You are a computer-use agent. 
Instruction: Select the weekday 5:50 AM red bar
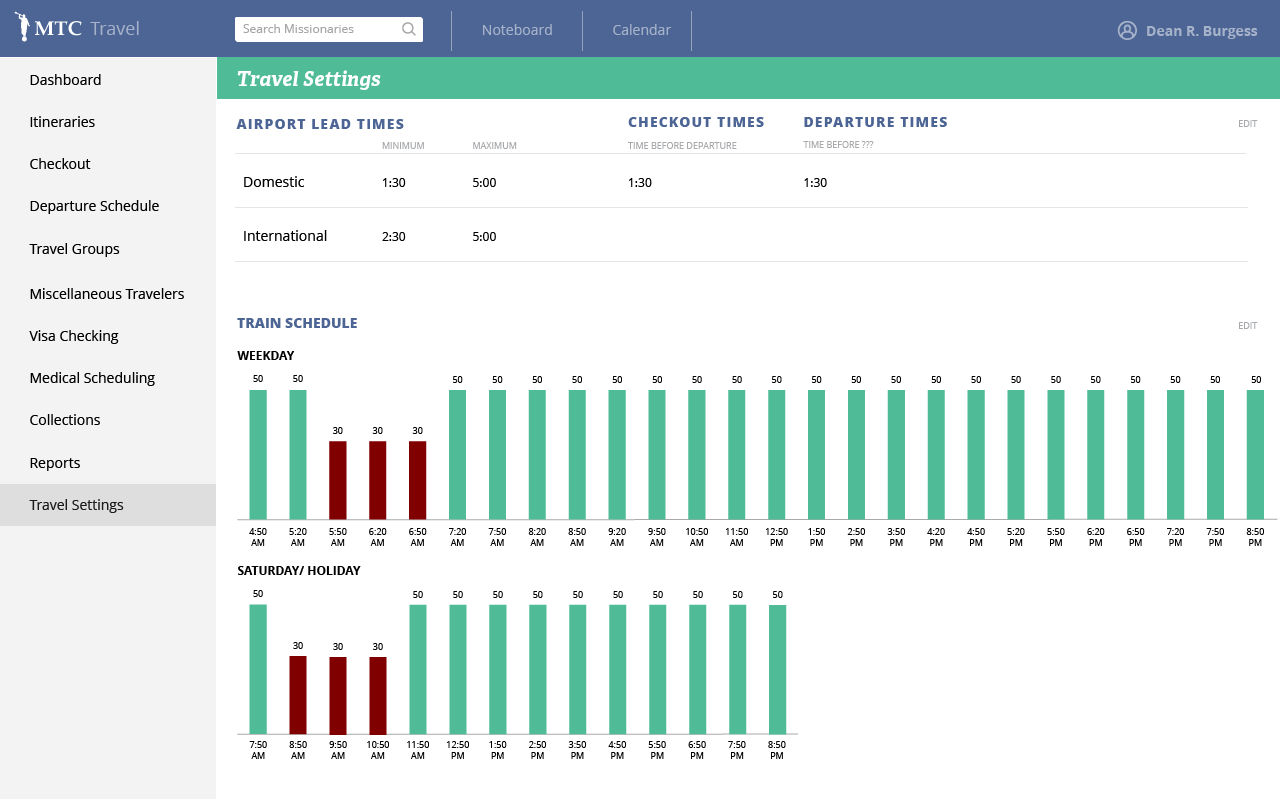pos(338,480)
